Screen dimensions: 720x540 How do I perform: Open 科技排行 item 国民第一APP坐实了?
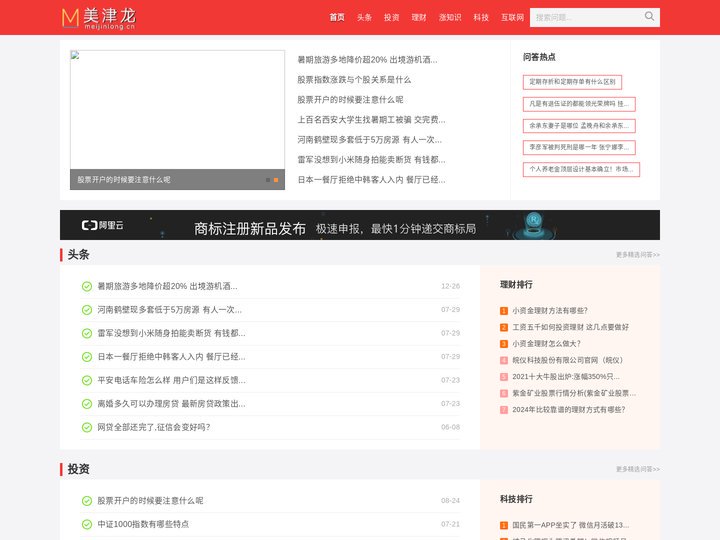coord(571,525)
